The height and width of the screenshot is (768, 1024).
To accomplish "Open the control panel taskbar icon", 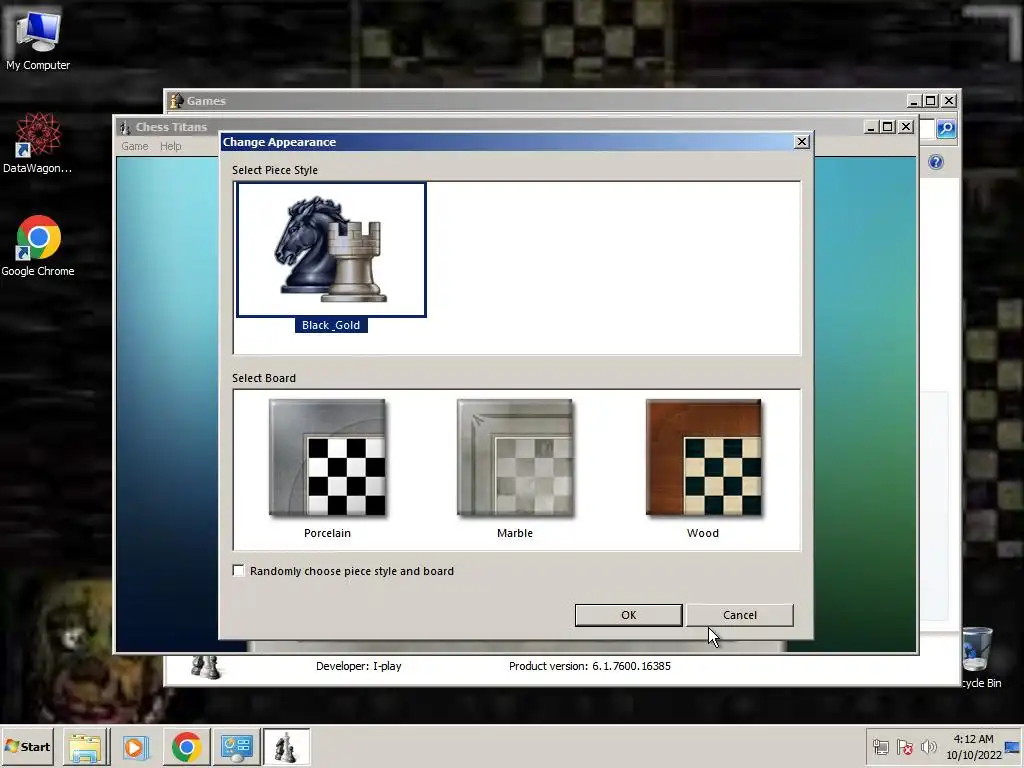I will point(236,747).
